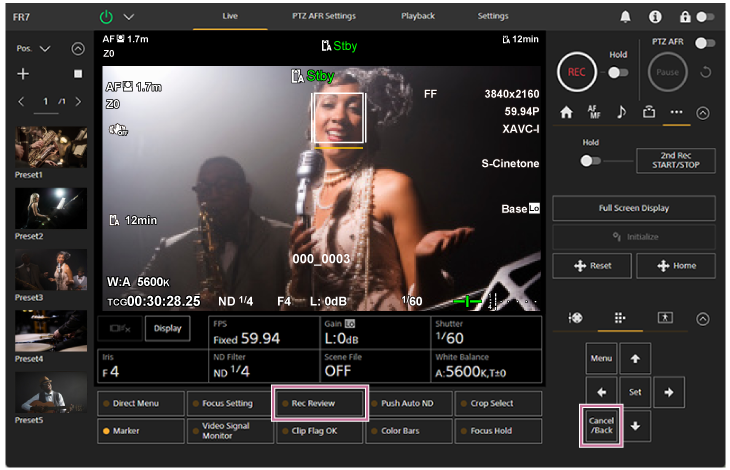Expand the dropdown next to power icon
This screenshot has width=730, height=470.
[128, 17]
